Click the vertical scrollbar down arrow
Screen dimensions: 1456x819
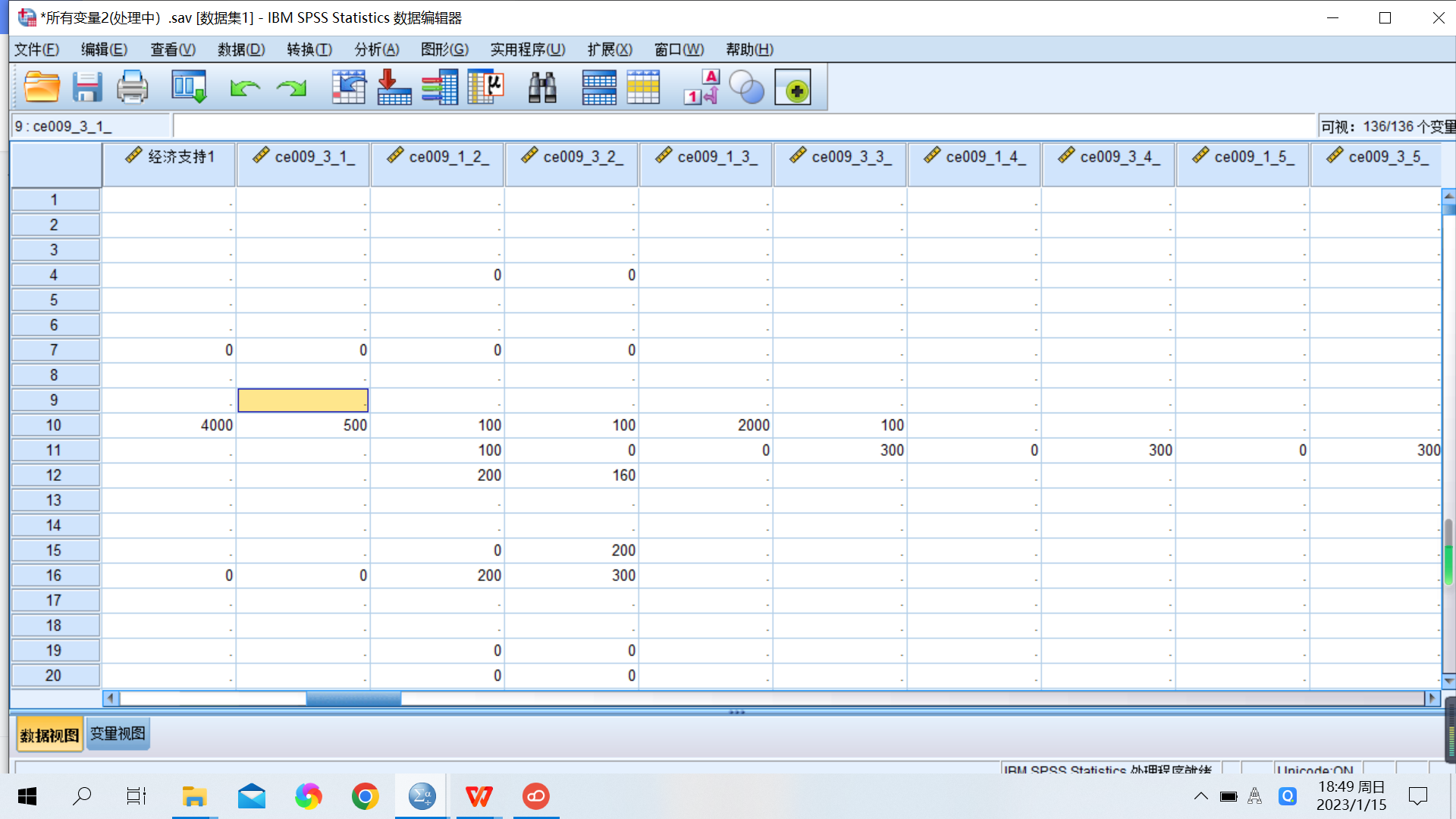(1448, 680)
